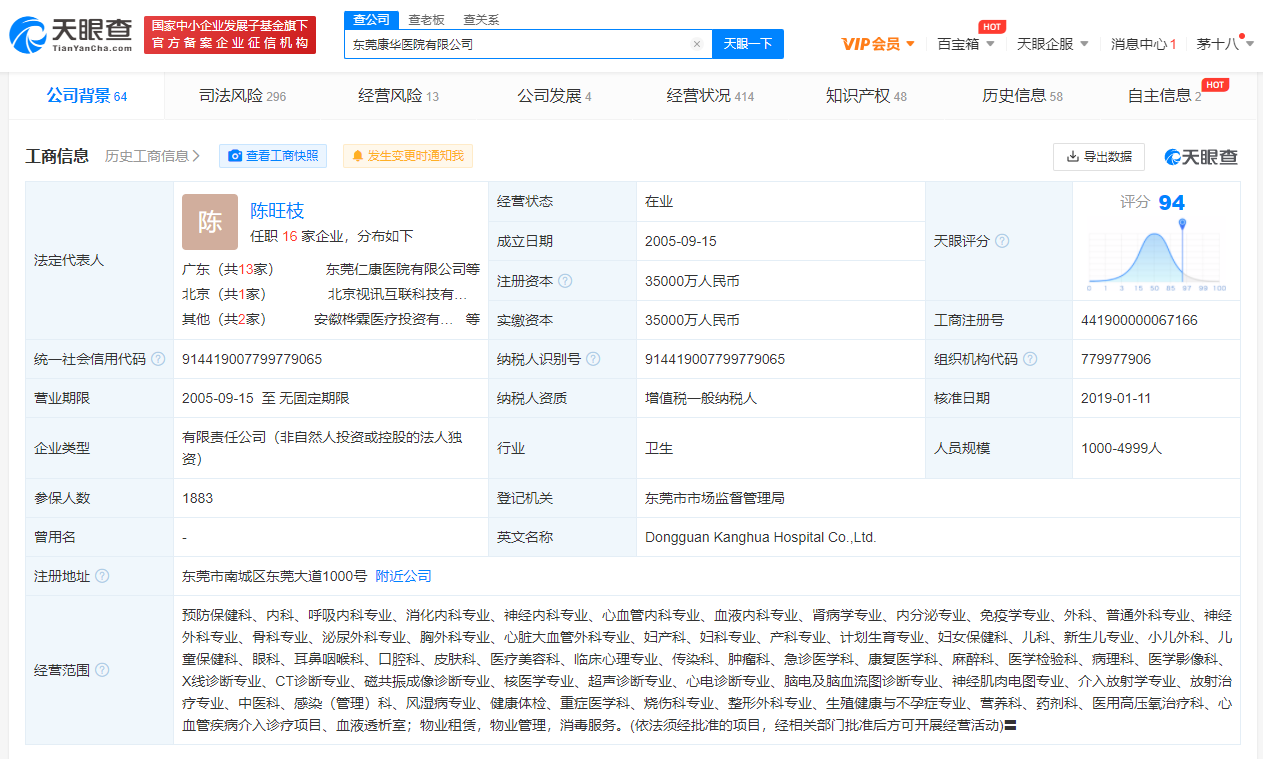
Task: Open the 司法风险 tab
Action: pos(242,96)
